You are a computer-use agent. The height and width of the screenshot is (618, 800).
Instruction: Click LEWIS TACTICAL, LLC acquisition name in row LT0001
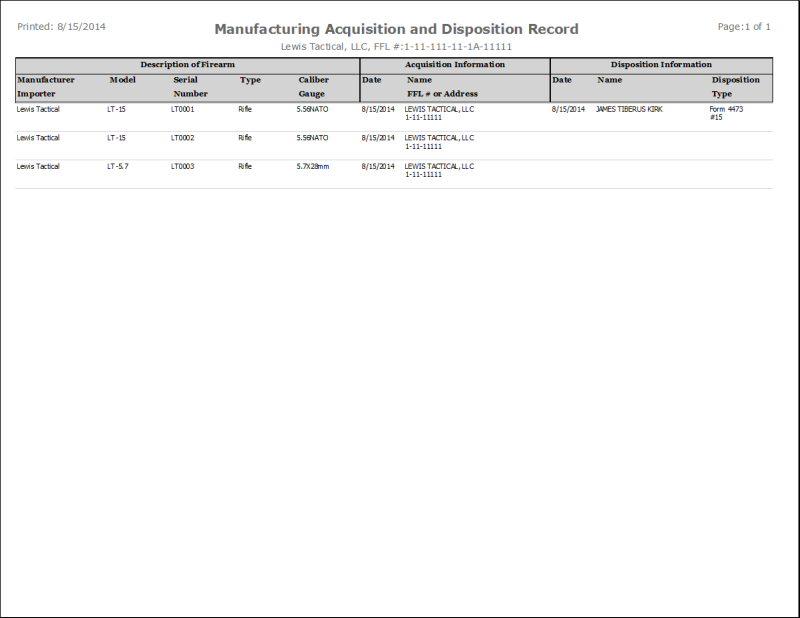(439, 109)
